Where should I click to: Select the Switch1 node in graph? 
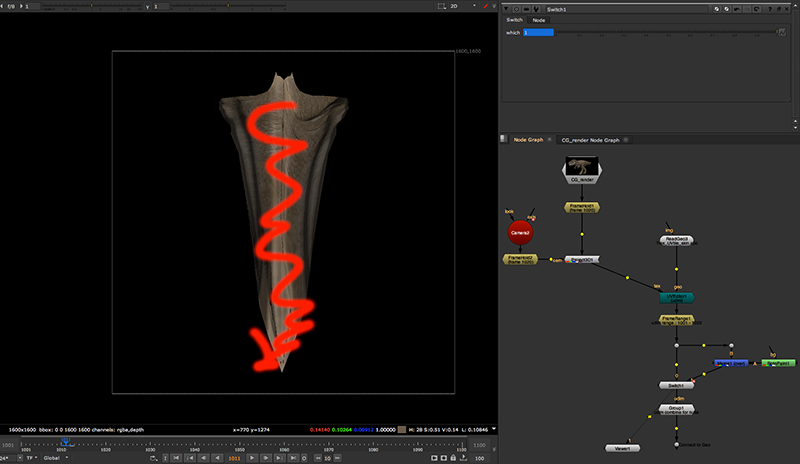click(x=676, y=384)
